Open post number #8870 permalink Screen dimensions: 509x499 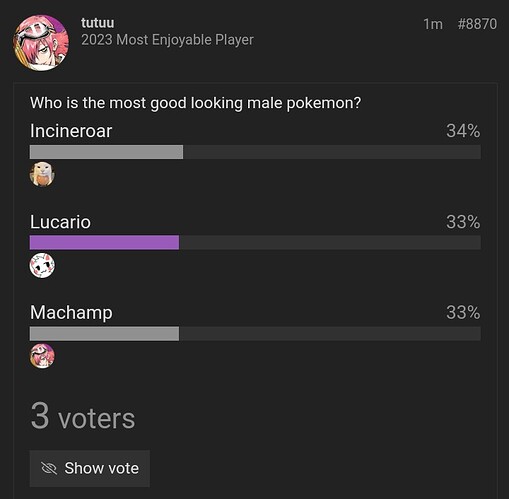click(477, 24)
